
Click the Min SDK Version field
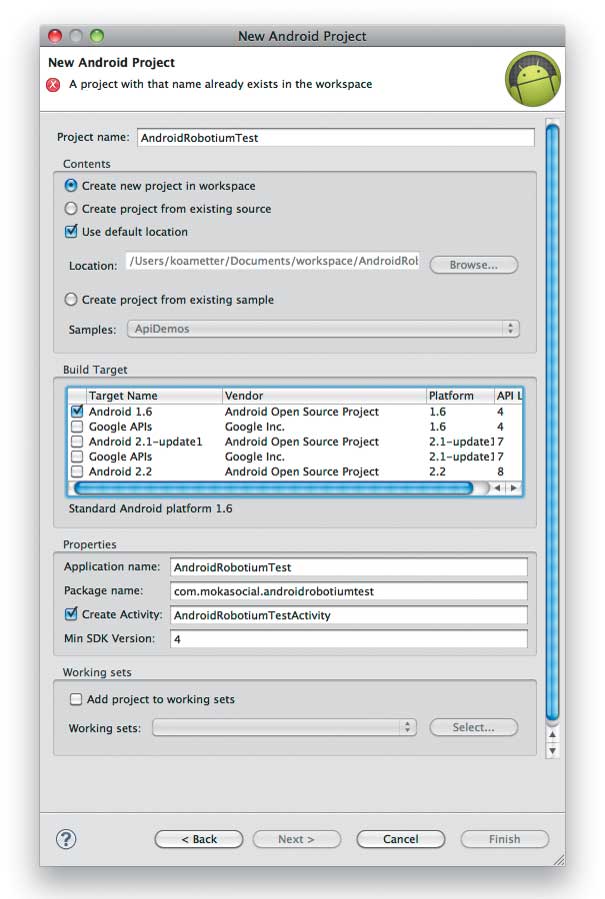point(349,639)
